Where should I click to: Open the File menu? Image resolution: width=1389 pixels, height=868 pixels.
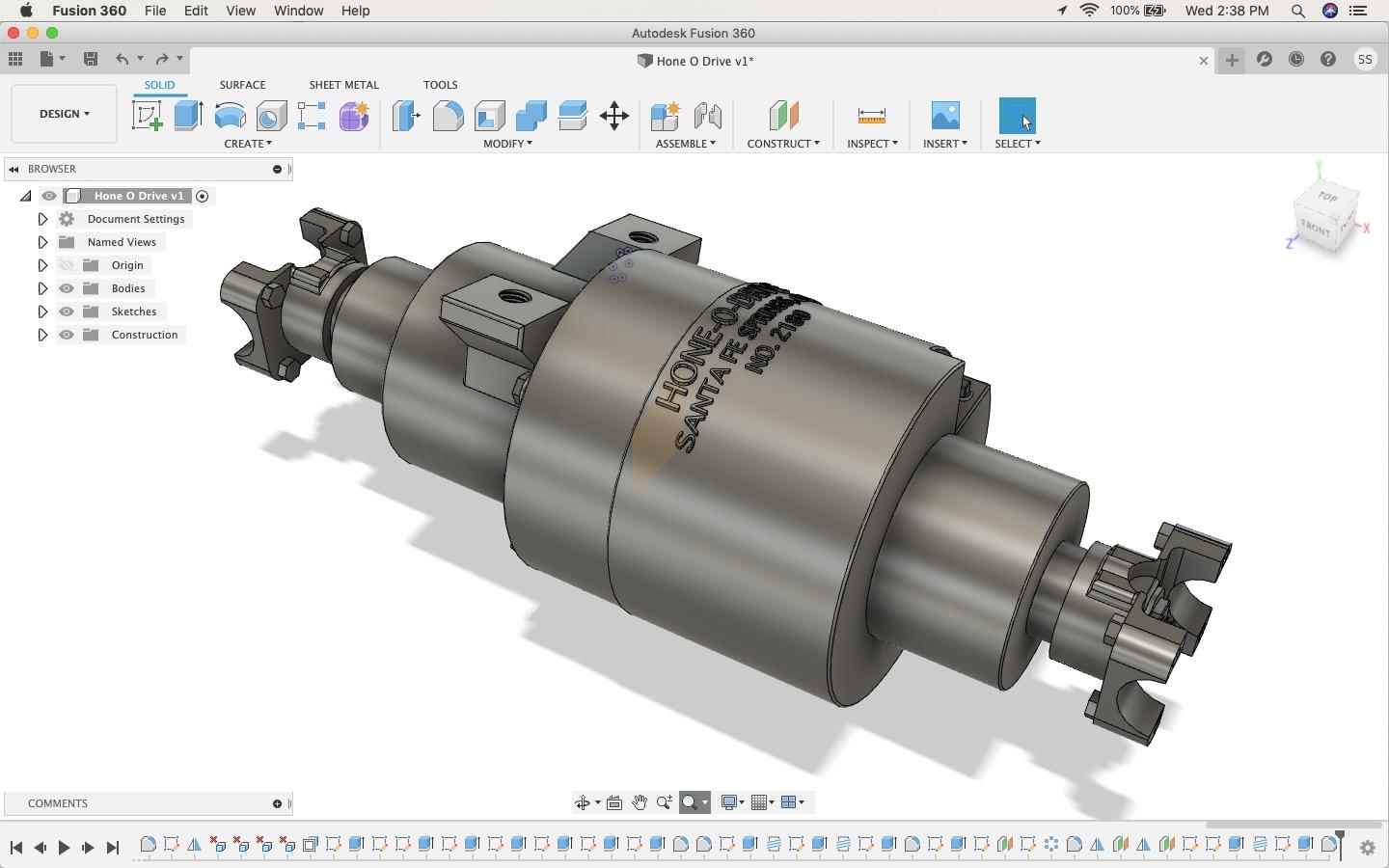[155, 11]
